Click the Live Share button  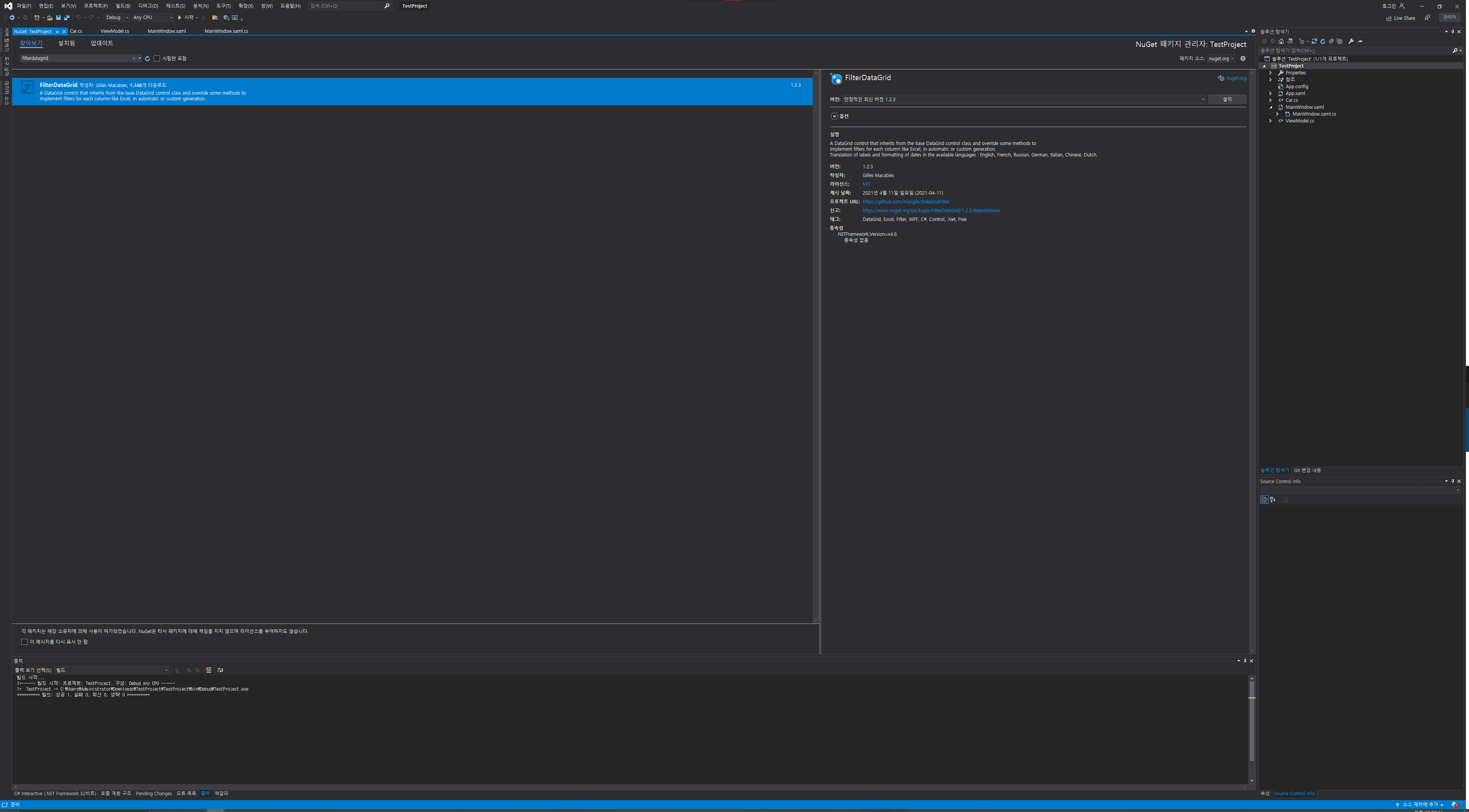tap(1401, 18)
